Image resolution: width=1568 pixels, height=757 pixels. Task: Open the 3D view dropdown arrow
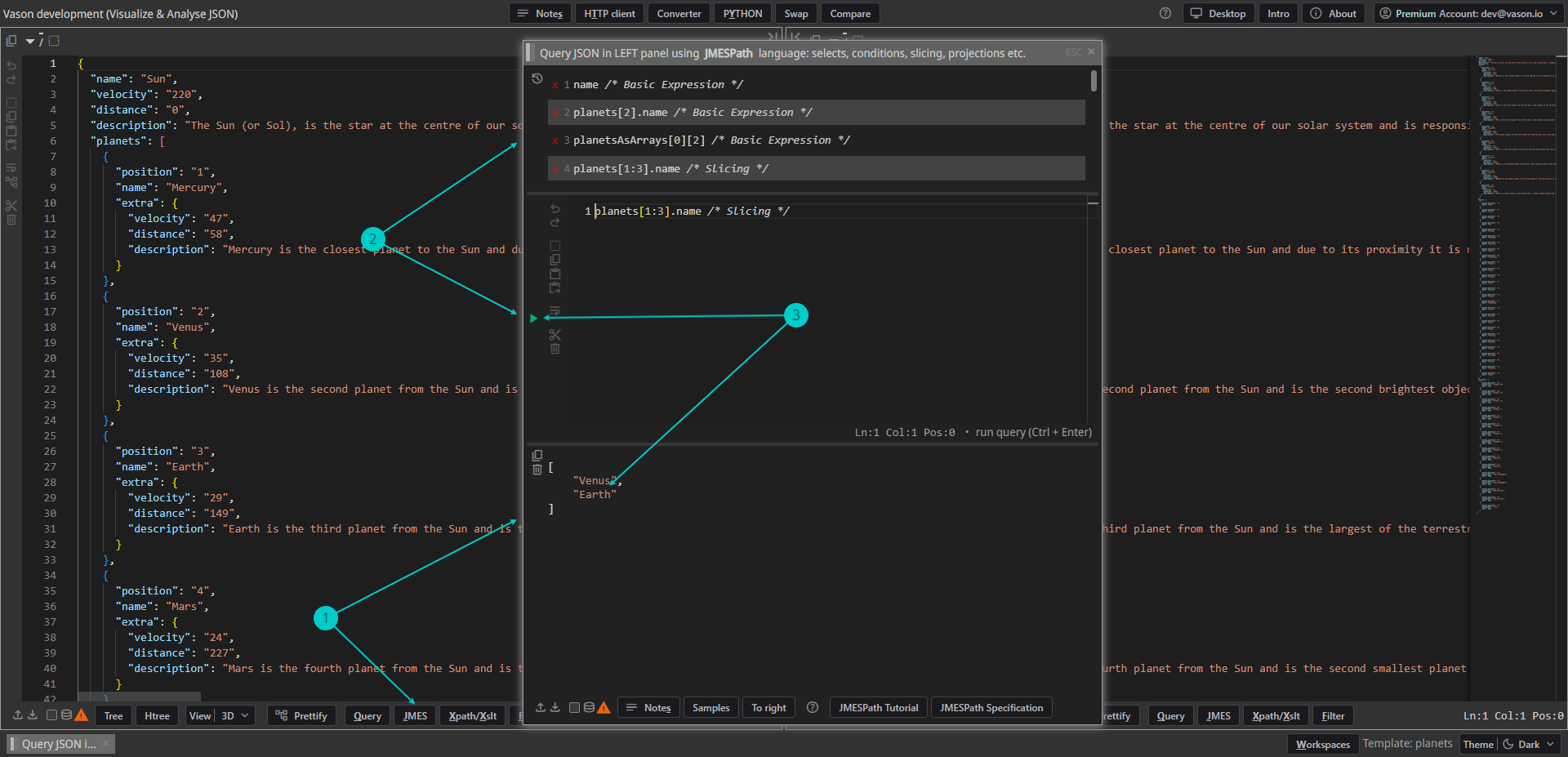(x=245, y=716)
